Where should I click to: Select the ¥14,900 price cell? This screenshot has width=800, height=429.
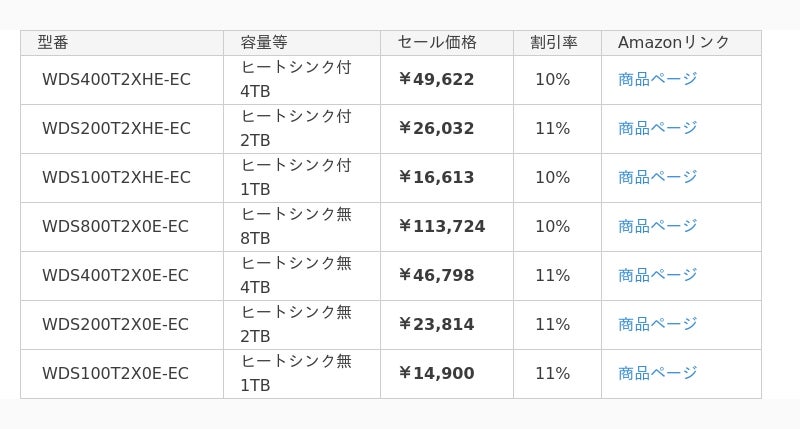447,374
